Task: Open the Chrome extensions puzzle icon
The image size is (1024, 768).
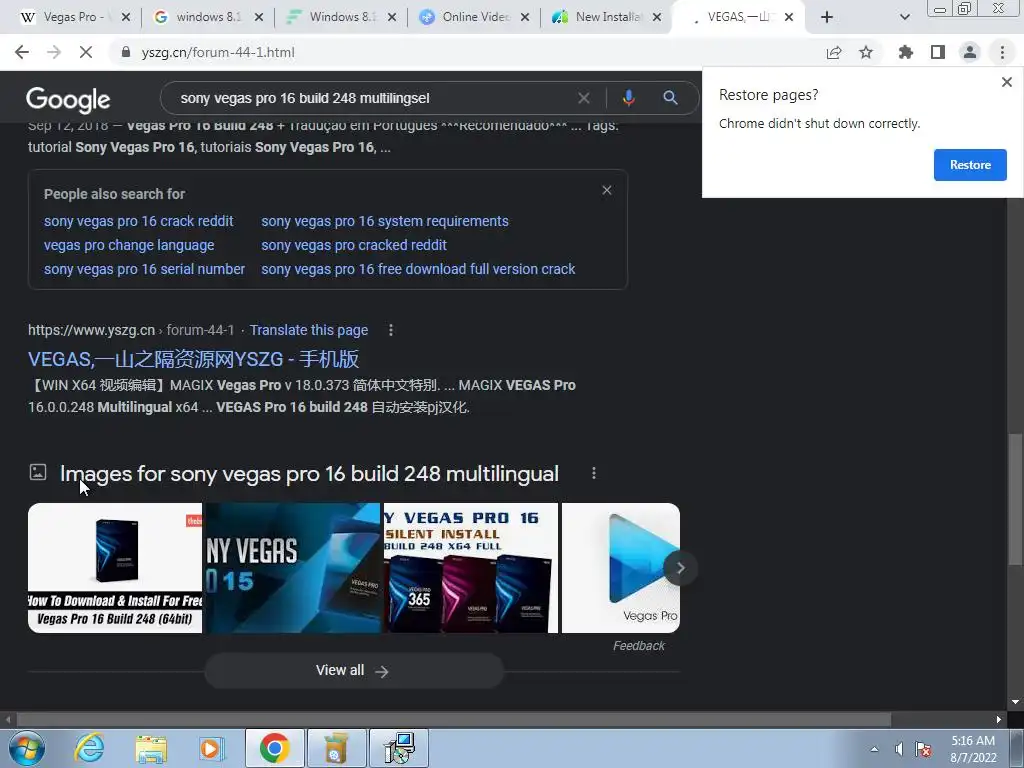Action: pos(906,52)
